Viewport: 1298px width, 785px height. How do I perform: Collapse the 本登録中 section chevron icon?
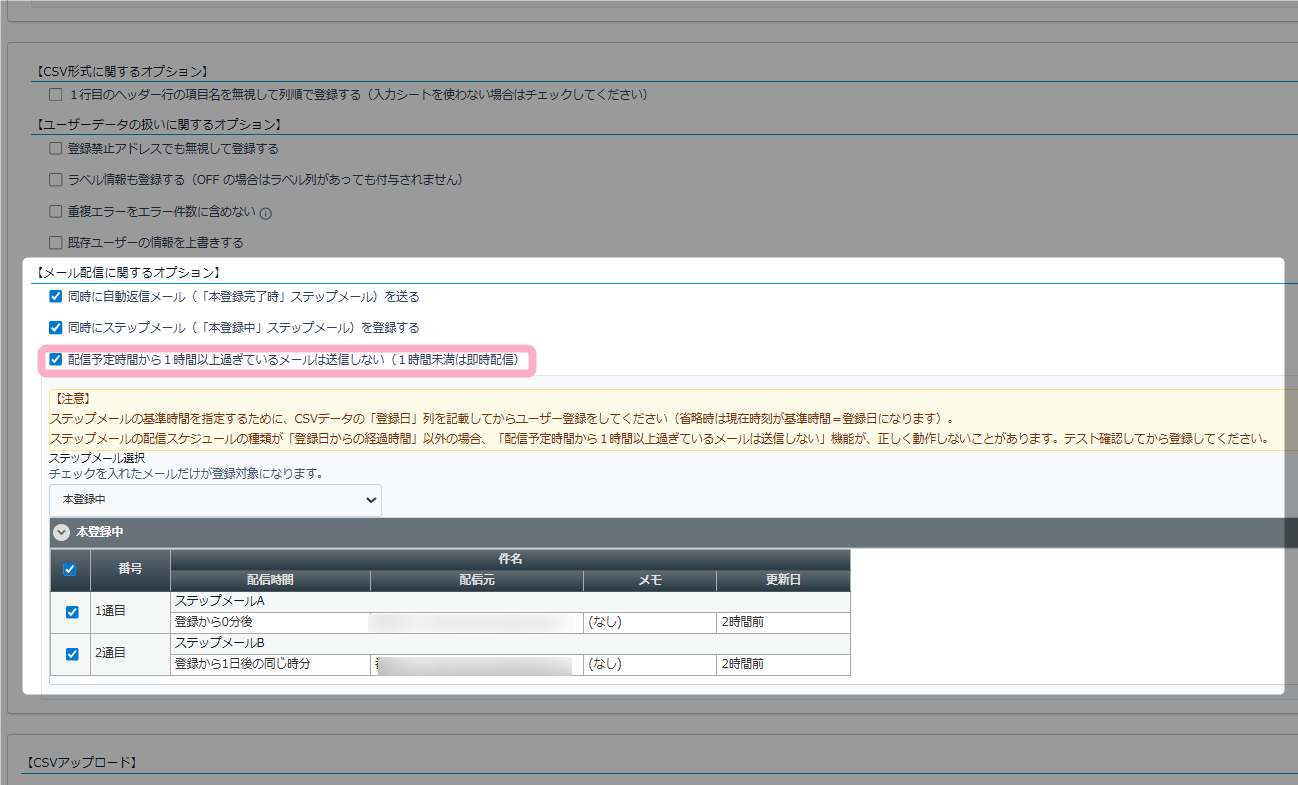(x=61, y=533)
